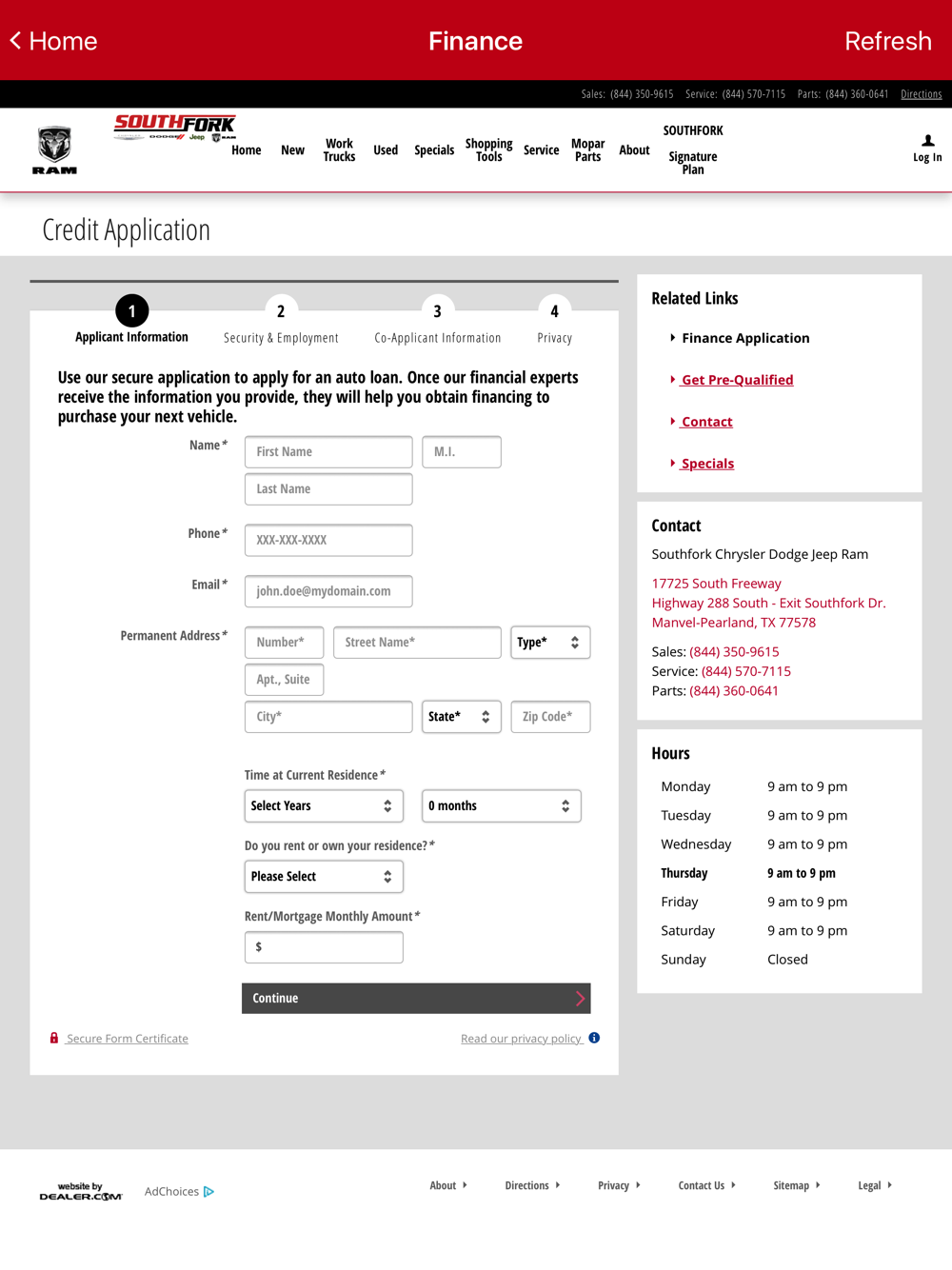Open the Get Pre-Qualified link
The height and width of the screenshot is (1270, 952).
[737, 380]
